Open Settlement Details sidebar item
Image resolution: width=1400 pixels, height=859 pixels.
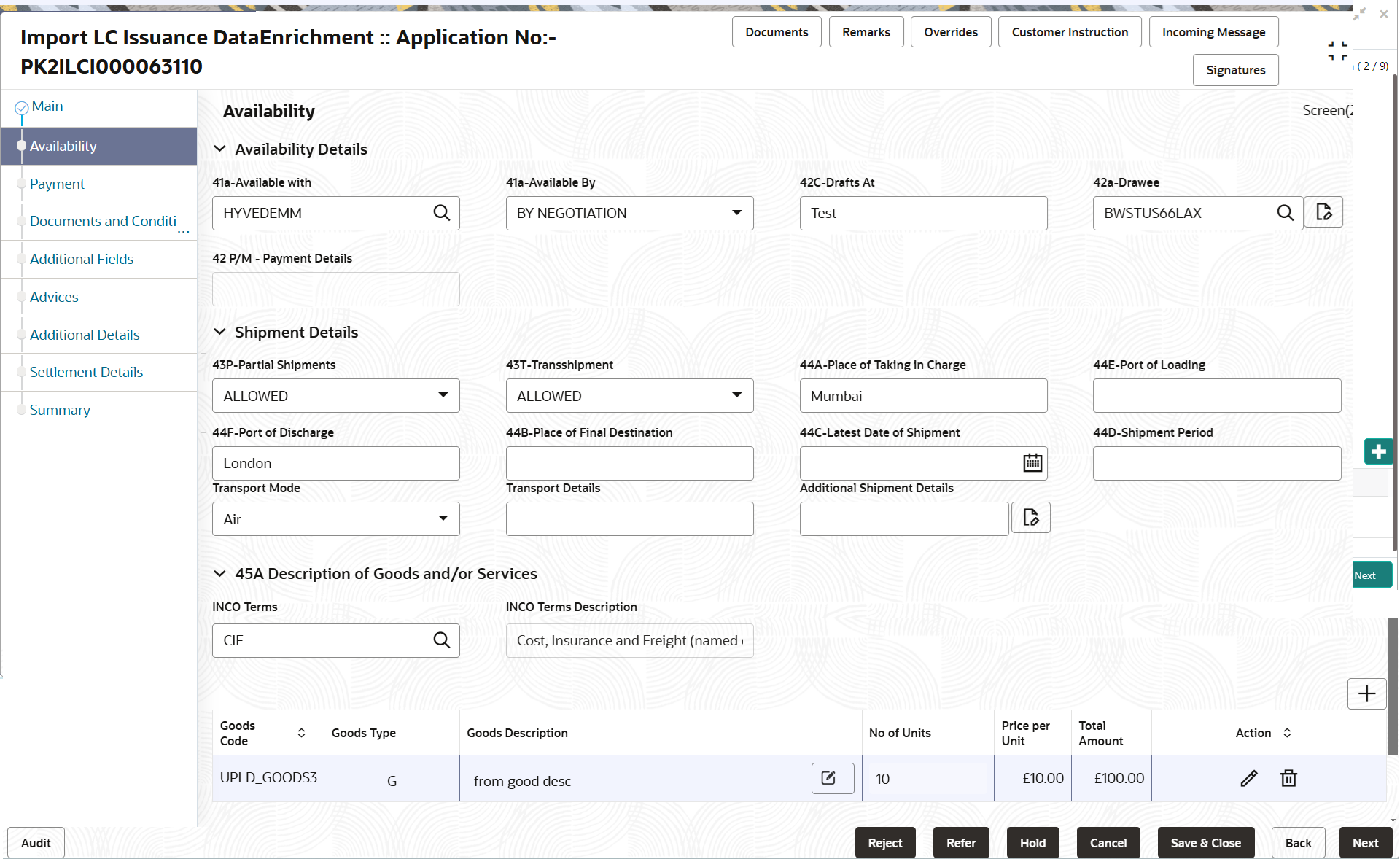click(86, 372)
